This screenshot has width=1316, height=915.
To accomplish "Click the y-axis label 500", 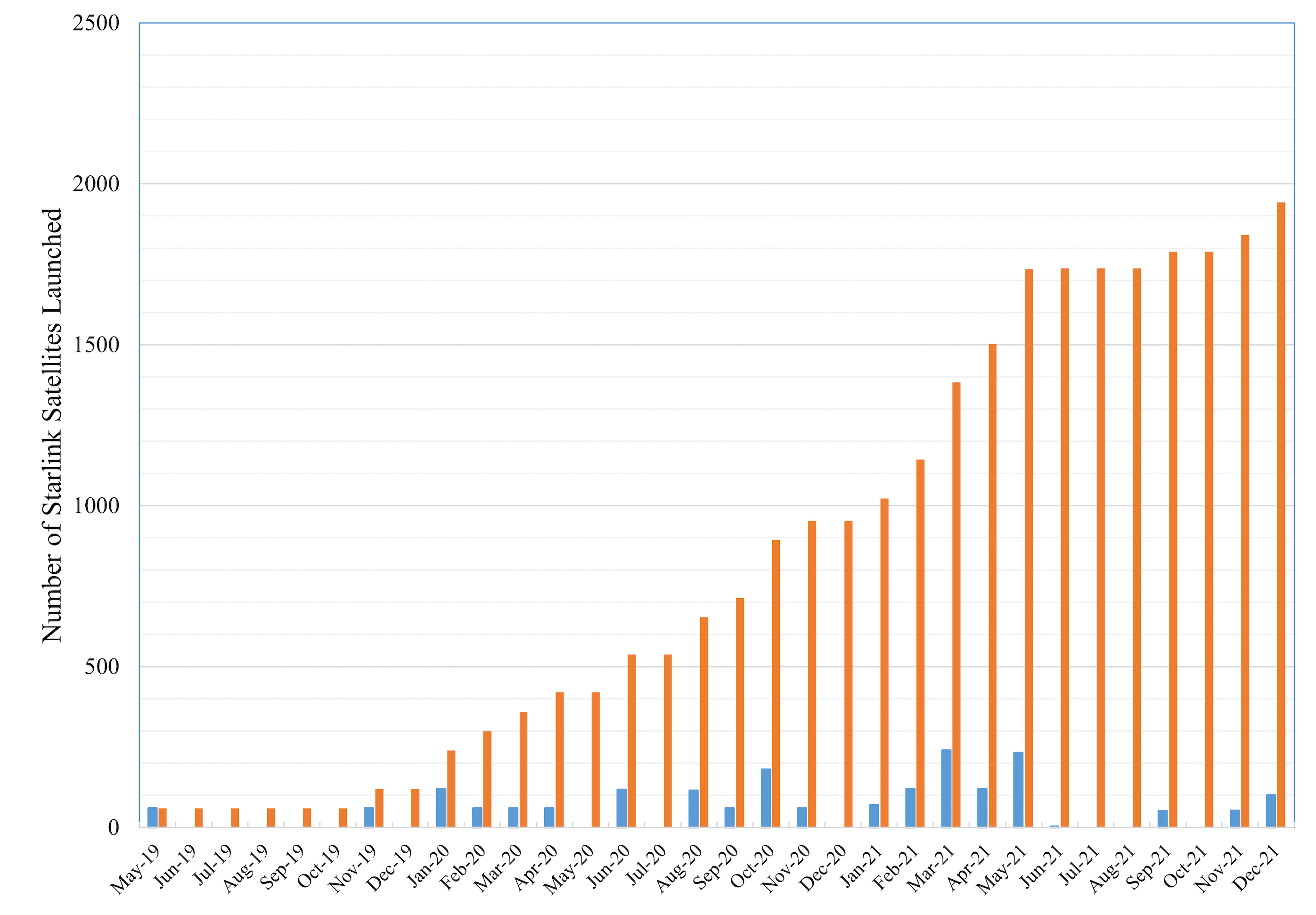I will click(102, 667).
